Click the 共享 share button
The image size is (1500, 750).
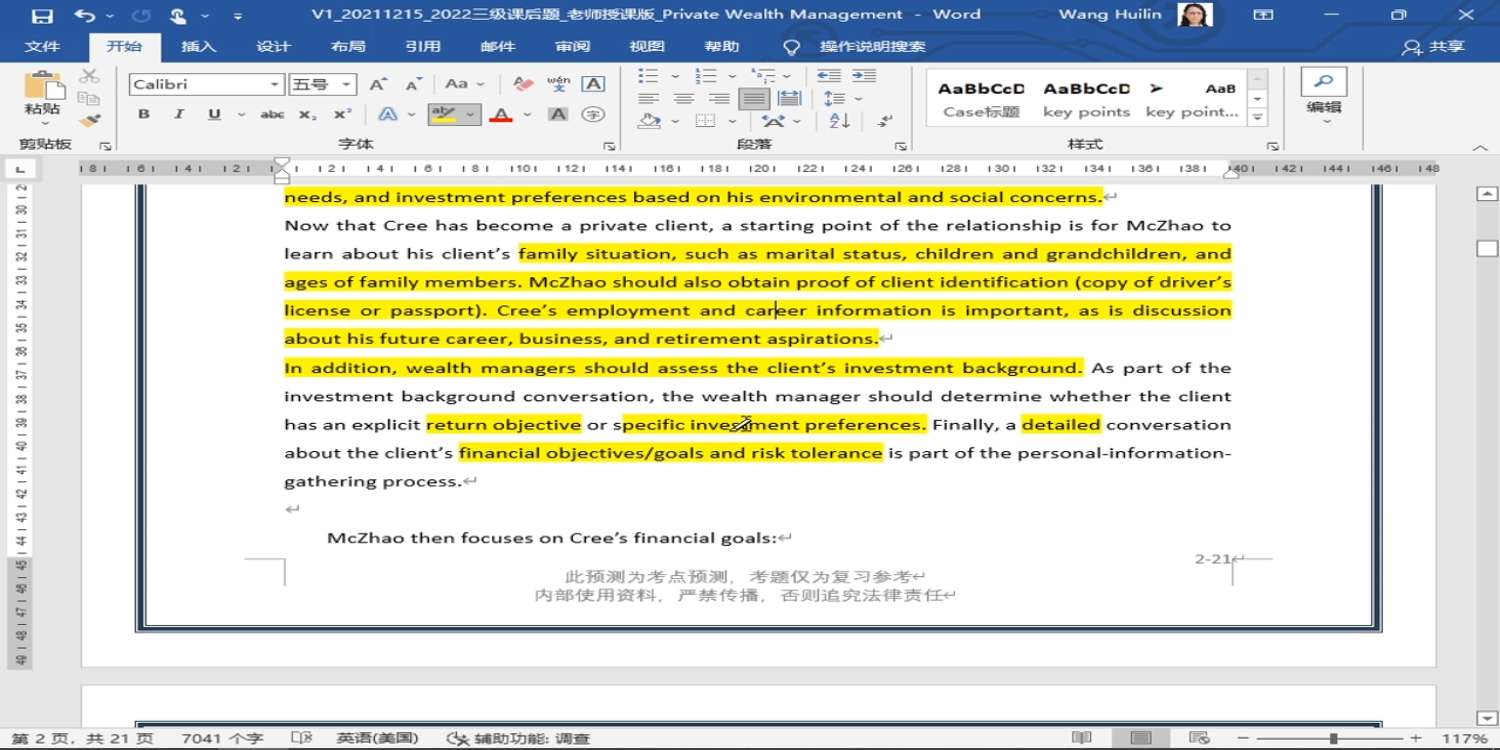[1435, 47]
